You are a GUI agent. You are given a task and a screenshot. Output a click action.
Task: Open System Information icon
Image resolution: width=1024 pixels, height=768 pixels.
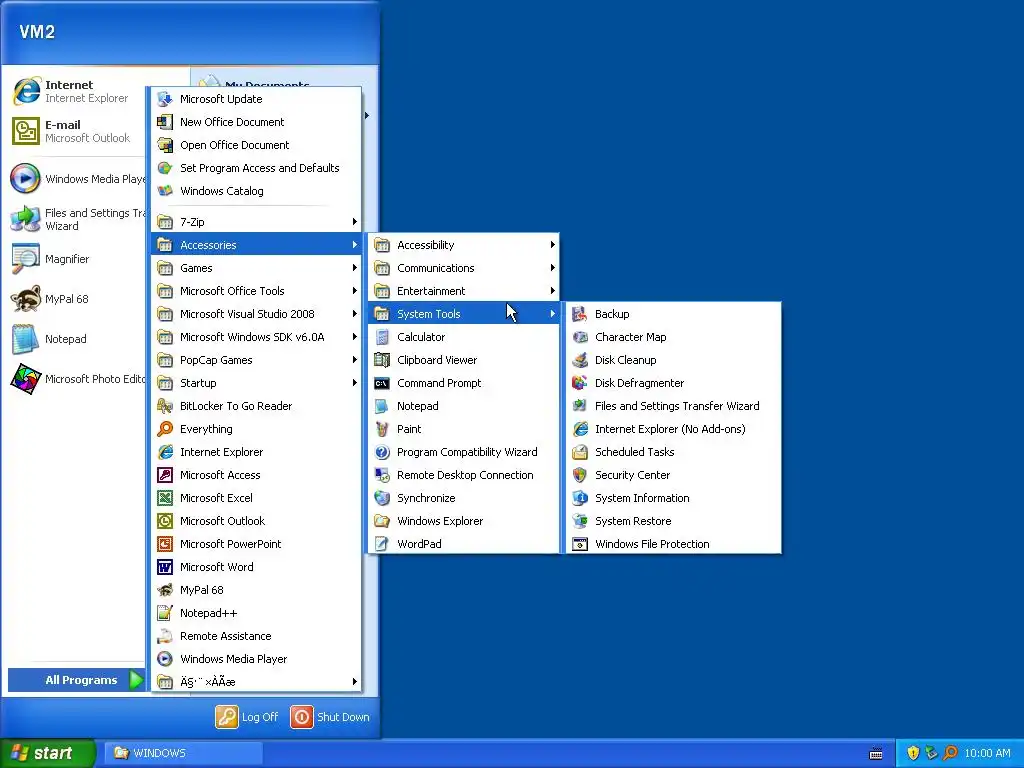pyautogui.click(x=579, y=498)
